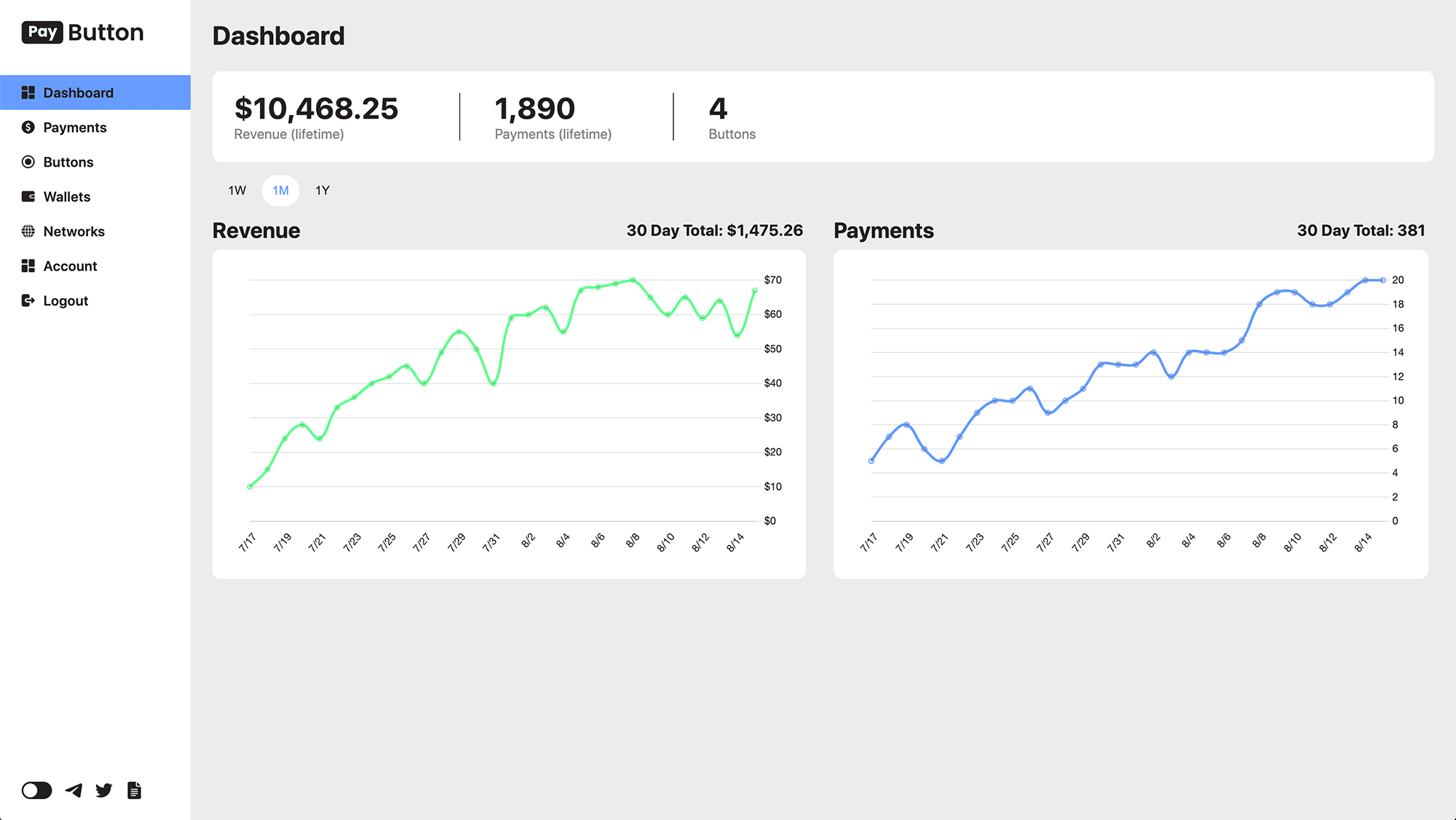This screenshot has height=820, width=1456.
Task: Open the Payments 30 day total
Action: pyautogui.click(x=1361, y=230)
